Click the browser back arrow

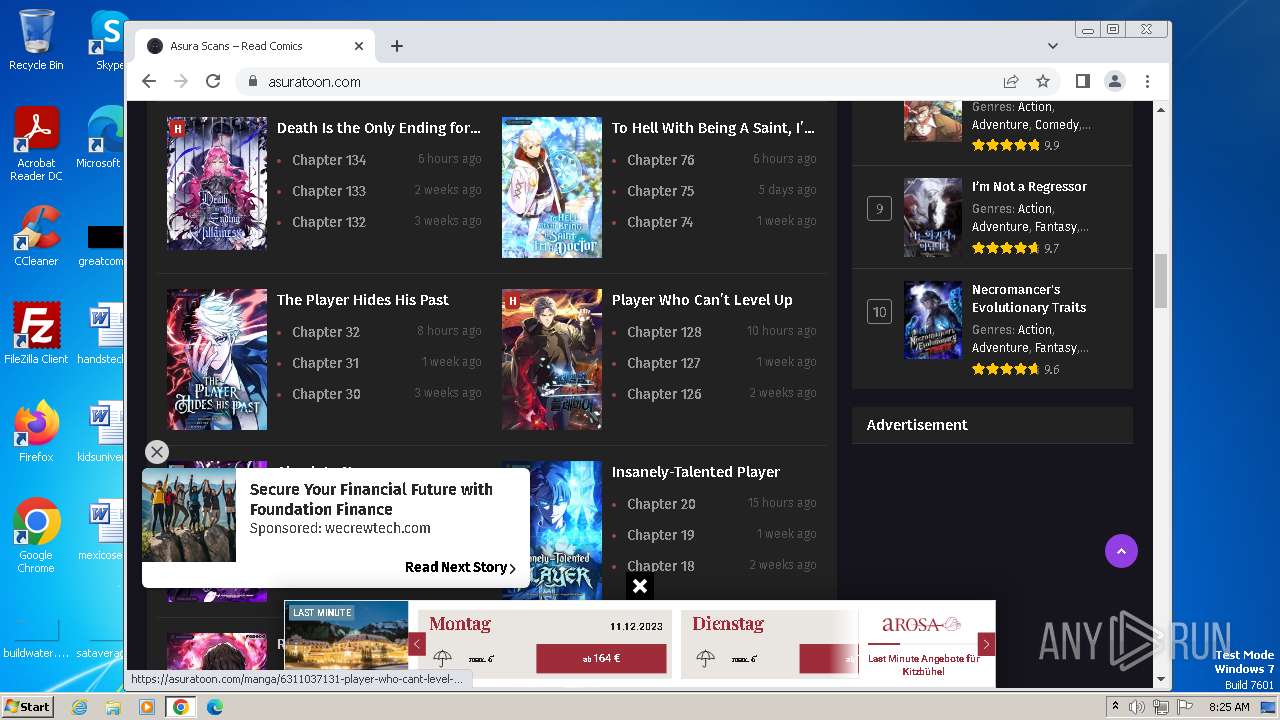[x=149, y=82]
